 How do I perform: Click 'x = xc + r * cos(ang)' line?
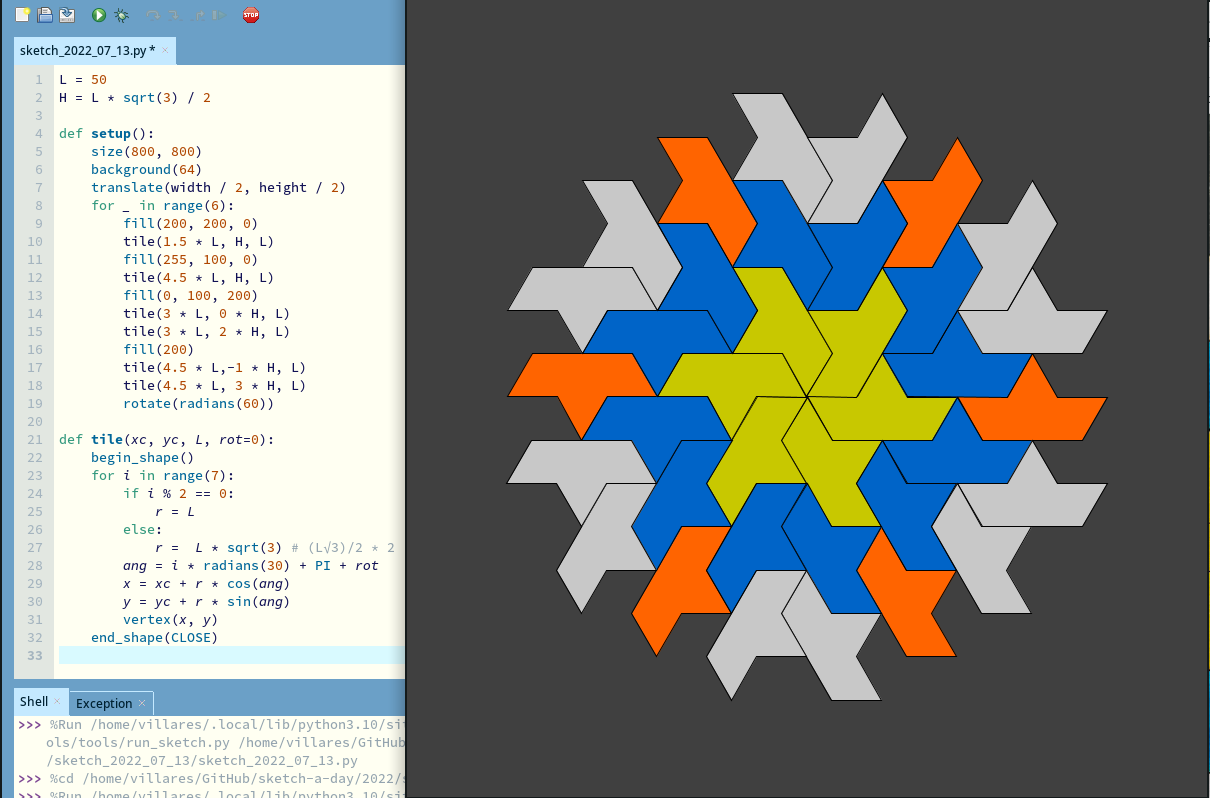tap(207, 583)
